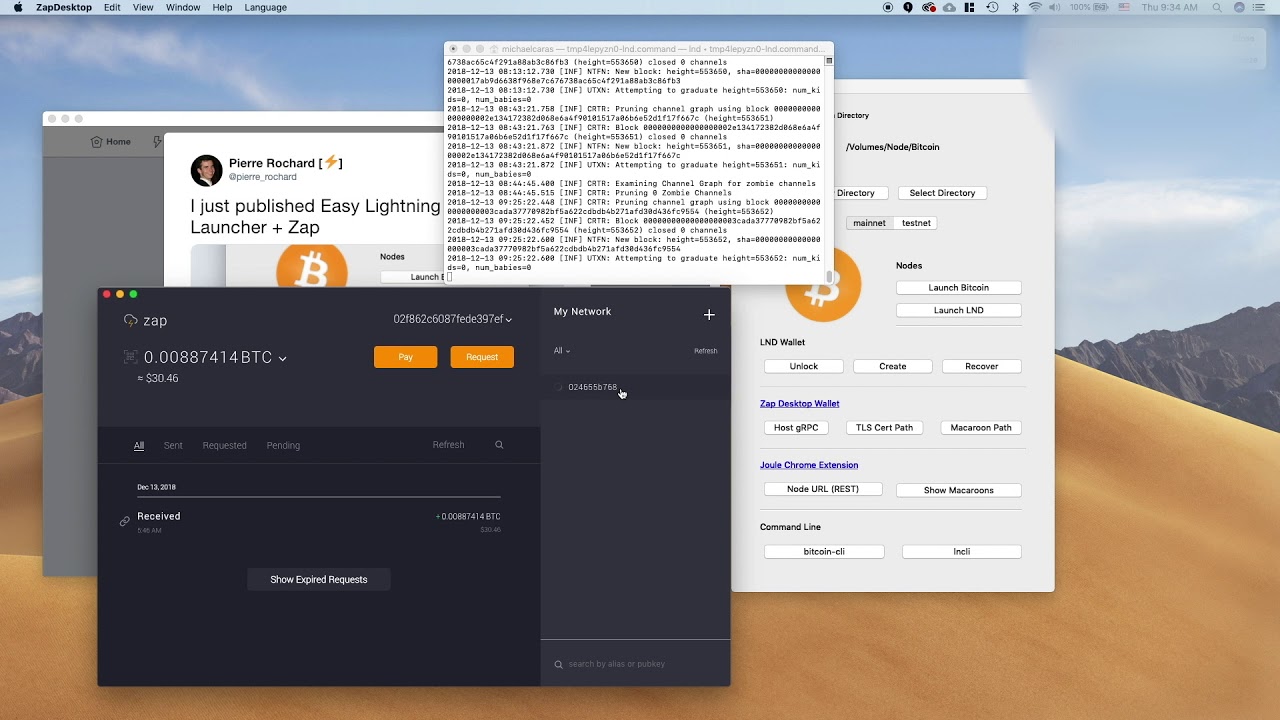This screenshot has height=720, width=1280.
Task: Open Spotlight search in menu bar
Action: click(x=1217, y=7)
